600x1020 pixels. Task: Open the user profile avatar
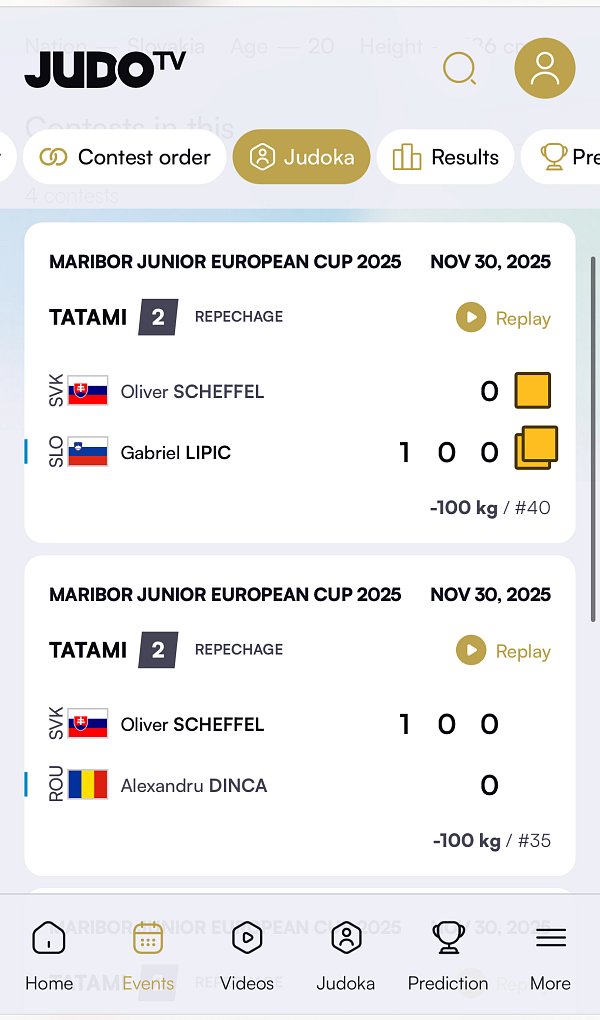point(544,68)
